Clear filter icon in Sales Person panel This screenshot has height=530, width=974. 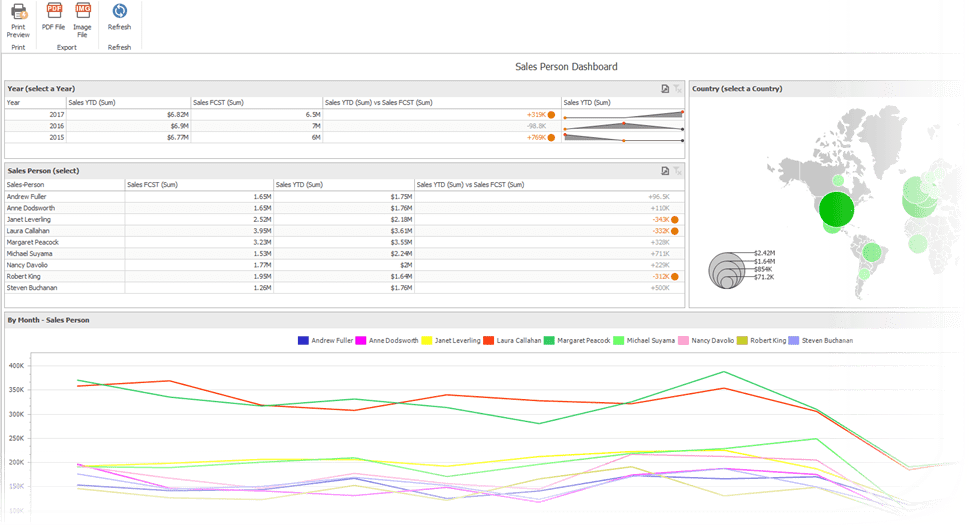pos(677,171)
